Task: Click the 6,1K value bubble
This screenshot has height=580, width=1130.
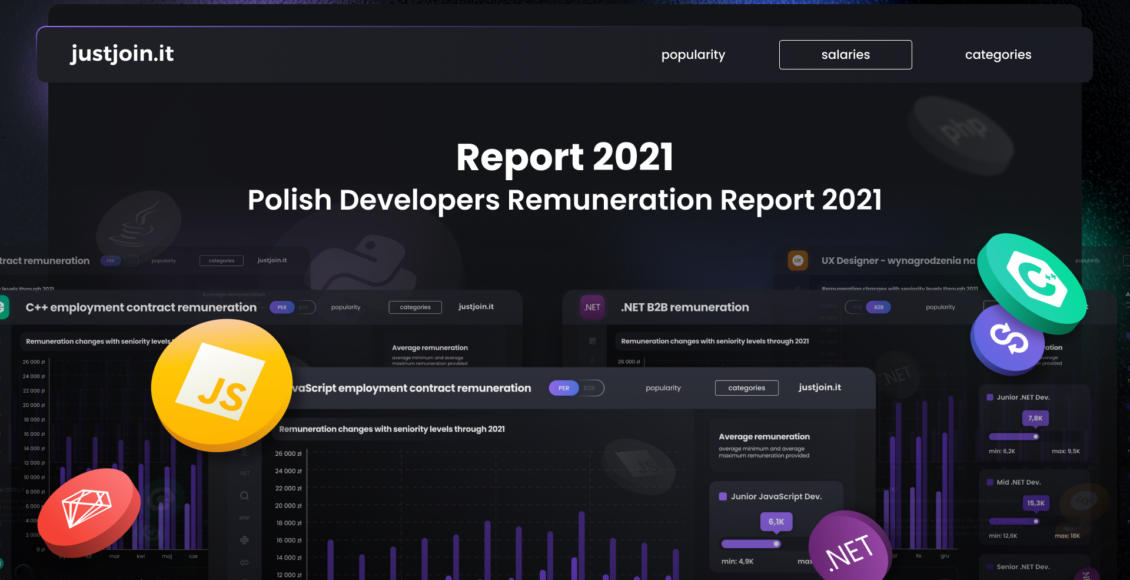Action: click(776, 522)
